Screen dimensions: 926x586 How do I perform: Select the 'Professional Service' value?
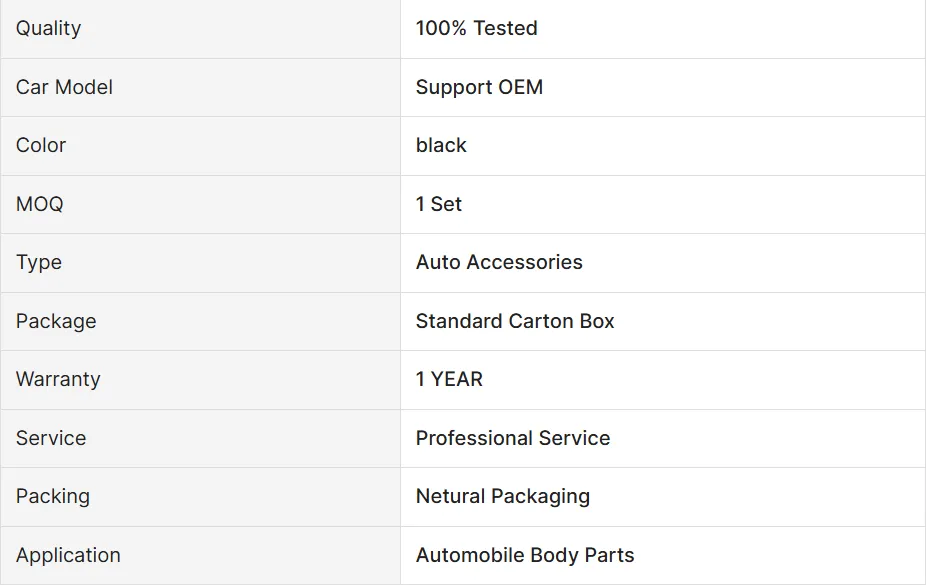point(513,438)
